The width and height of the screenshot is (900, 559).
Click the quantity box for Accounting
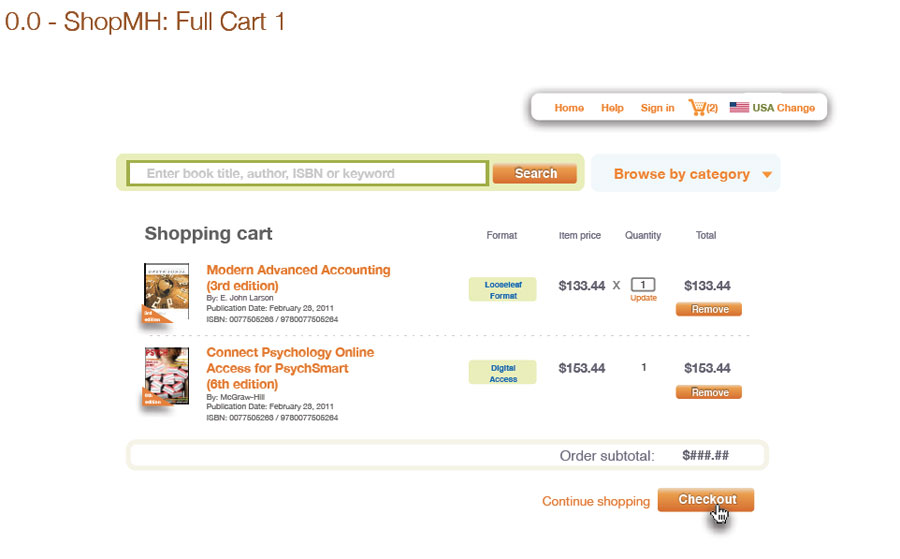click(643, 285)
